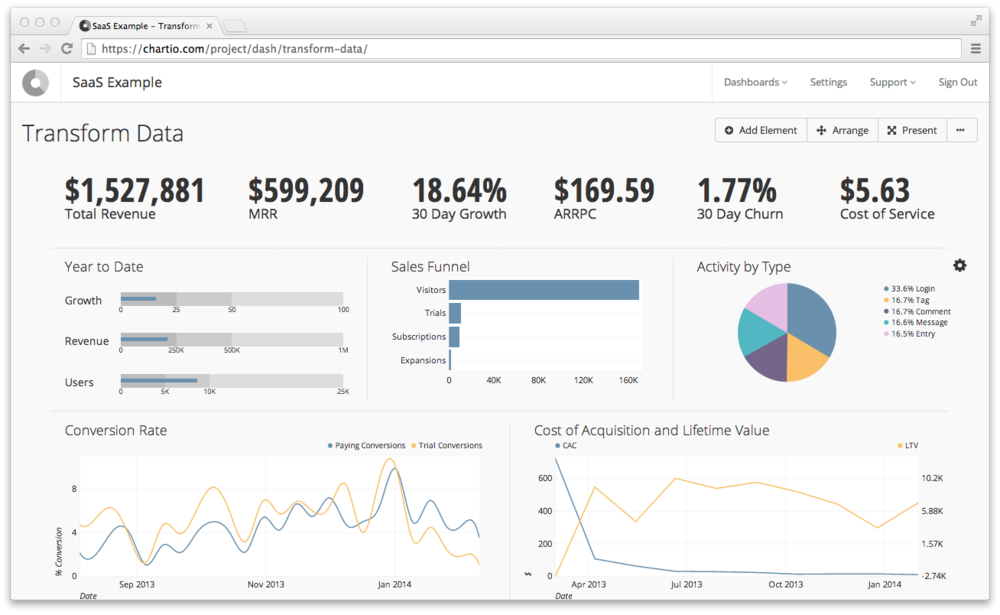Screen dimensions: 1000x615
Task: Open the more options ellipsis button
Action: [x=961, y=130]
